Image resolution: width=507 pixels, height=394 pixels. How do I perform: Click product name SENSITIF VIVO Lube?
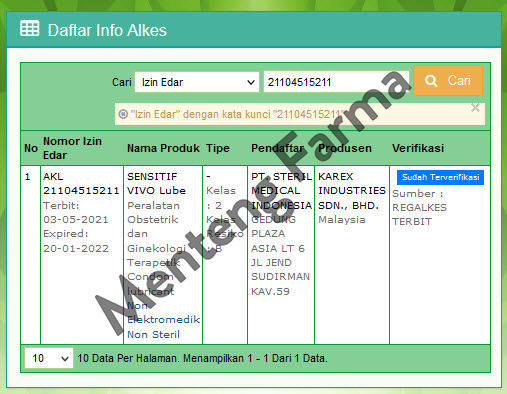[156, 183]
